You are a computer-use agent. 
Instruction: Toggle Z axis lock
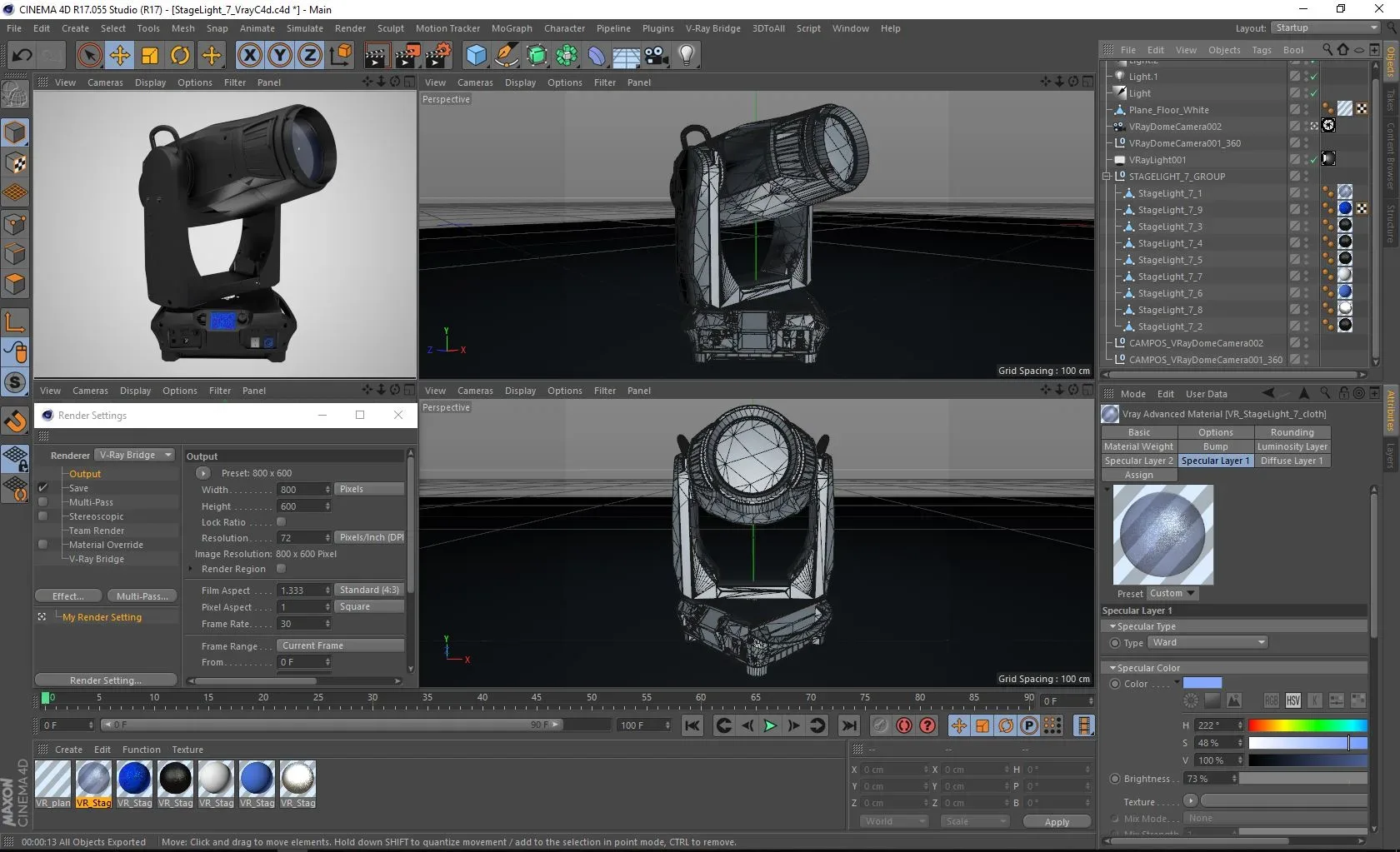click(310, 56)
